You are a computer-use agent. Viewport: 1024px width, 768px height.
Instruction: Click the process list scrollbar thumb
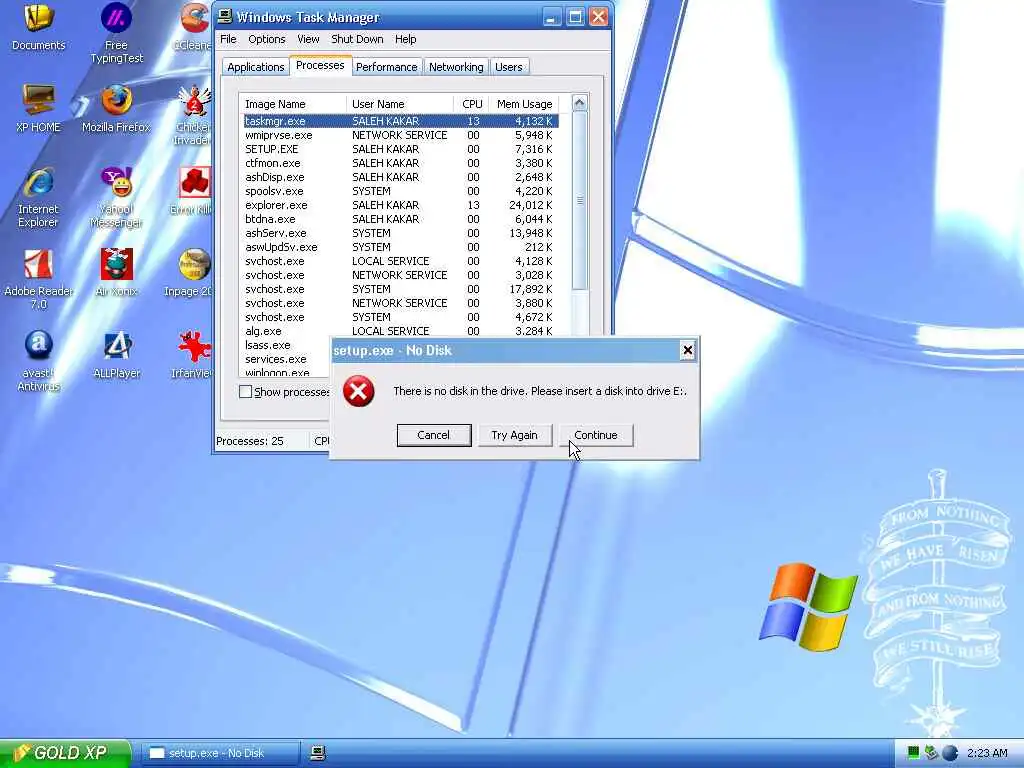pyautogui.click(x=579, y=200)
